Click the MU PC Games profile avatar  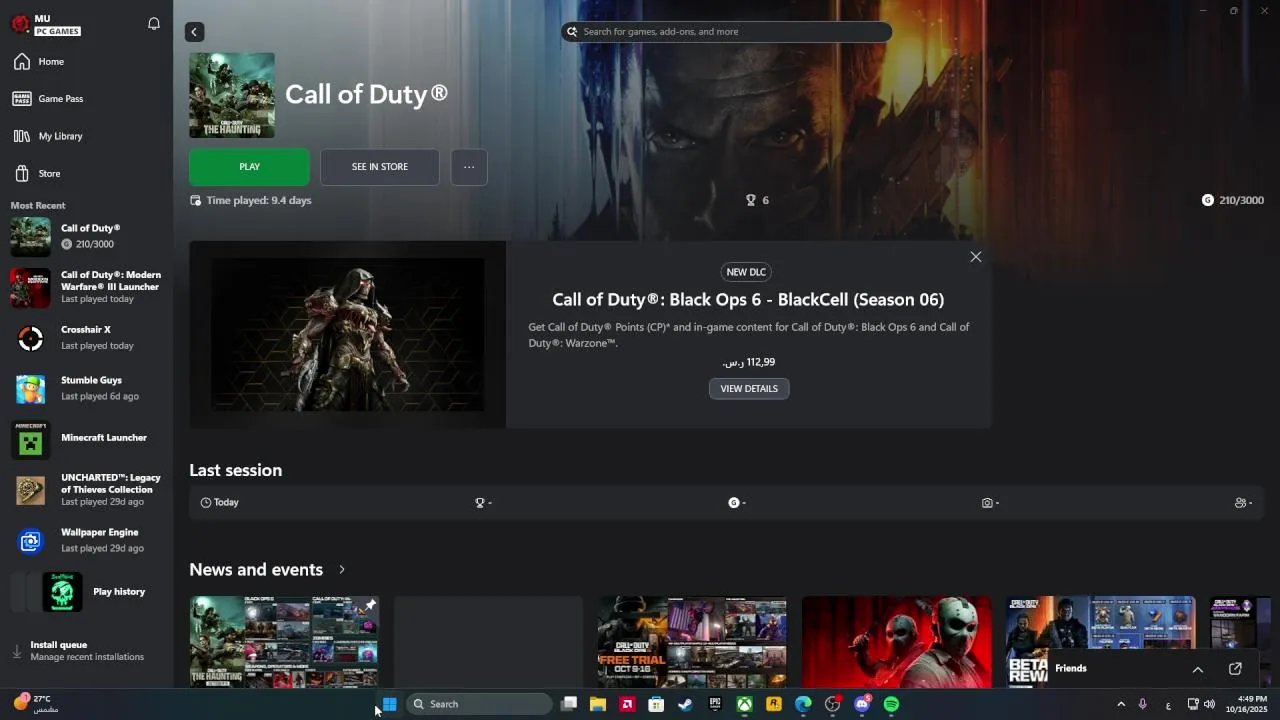tap(20, 24)
